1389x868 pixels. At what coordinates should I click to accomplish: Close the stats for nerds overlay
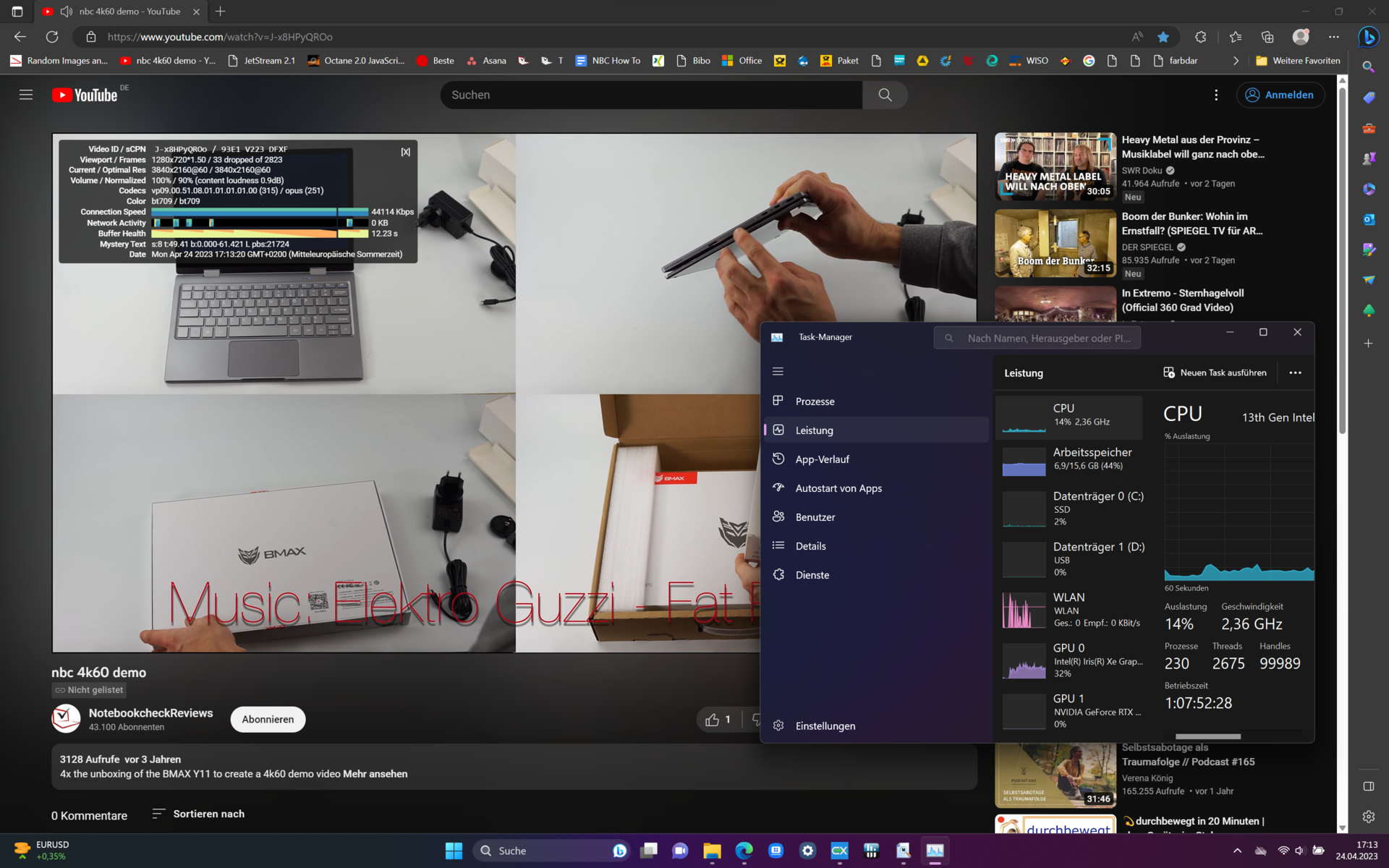click(406, 152)
